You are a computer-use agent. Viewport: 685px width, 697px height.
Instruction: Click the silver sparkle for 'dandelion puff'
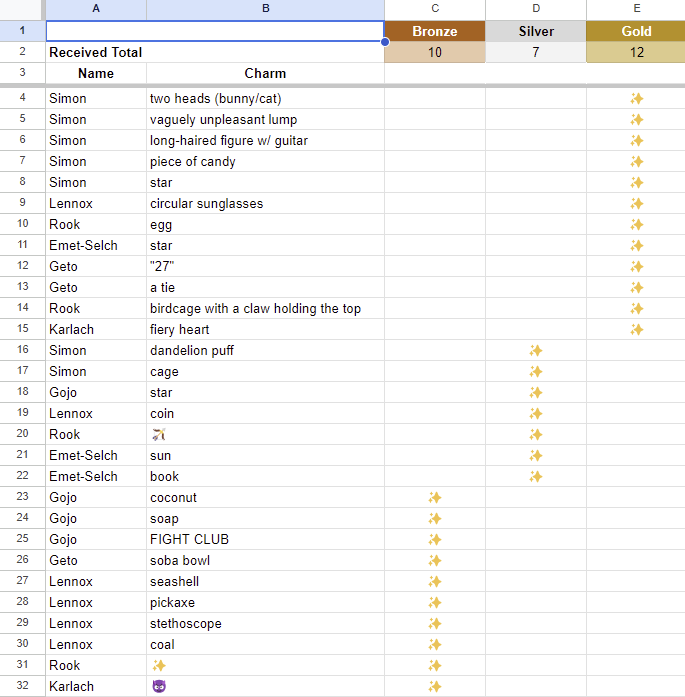[536, 351]
